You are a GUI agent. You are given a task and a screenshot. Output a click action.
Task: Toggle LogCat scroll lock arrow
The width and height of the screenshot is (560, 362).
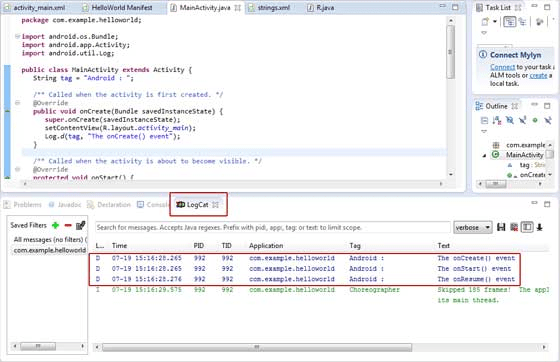(x=540, y=227)
